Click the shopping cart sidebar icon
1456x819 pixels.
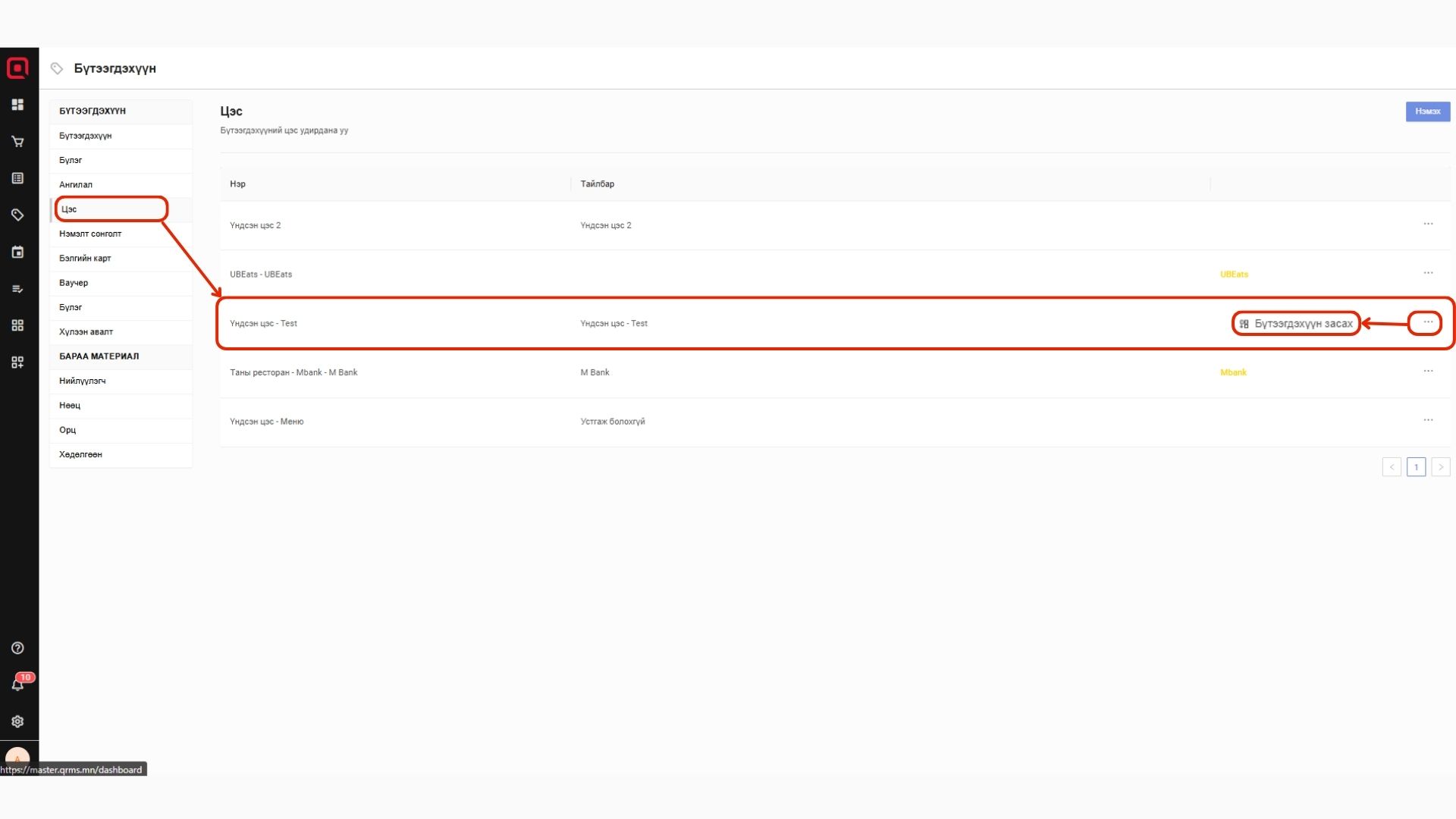(x=17, y=142)
